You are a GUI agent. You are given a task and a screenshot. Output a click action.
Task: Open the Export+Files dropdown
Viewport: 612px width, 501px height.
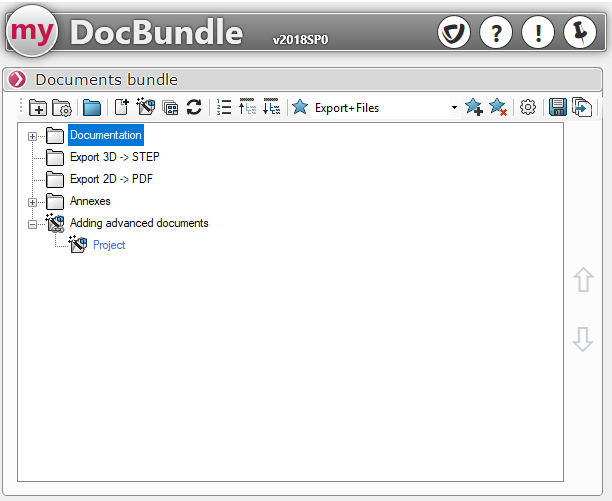pyautogui.click(x=454, y=108)
